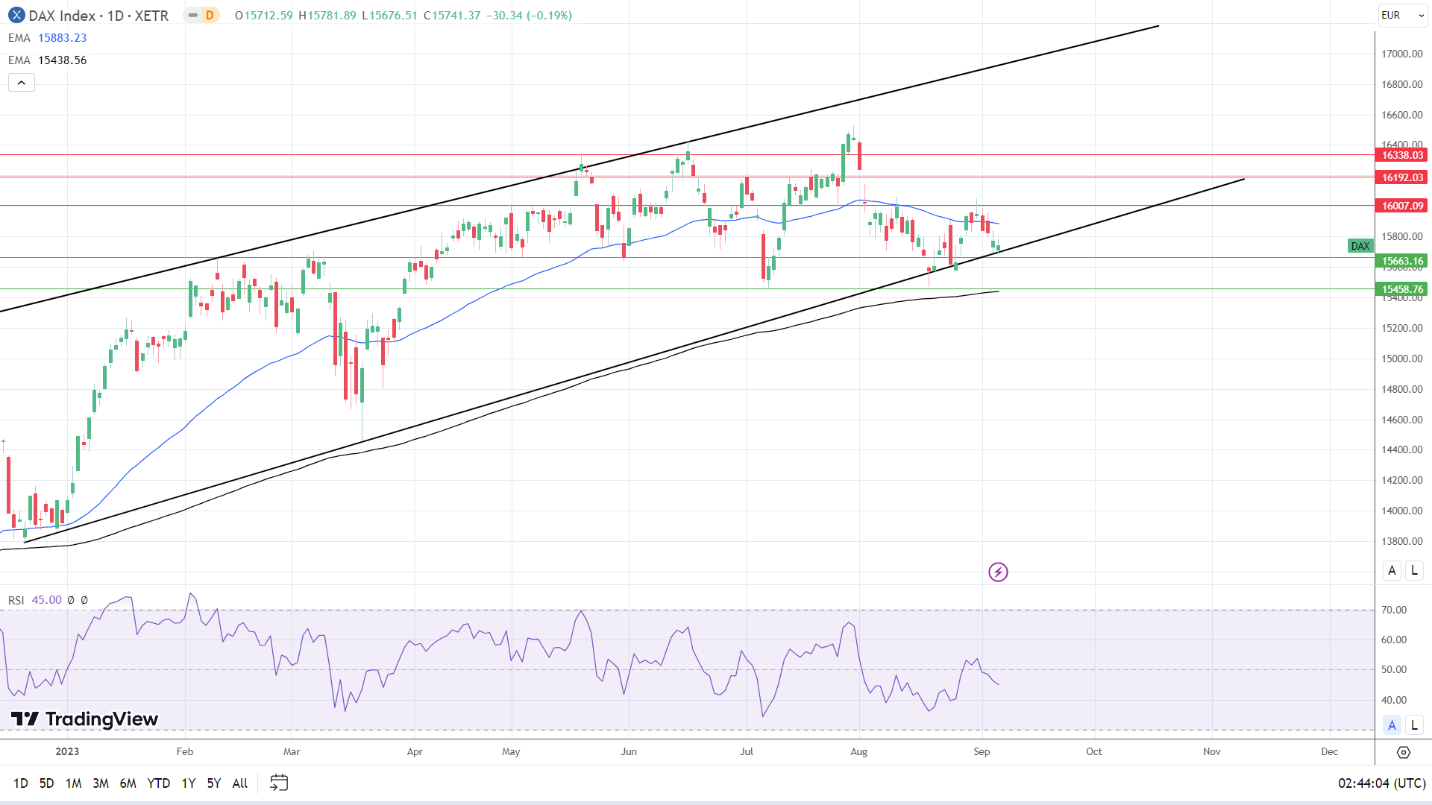
Task: Select the YTD time range
Action: (158, 783)
